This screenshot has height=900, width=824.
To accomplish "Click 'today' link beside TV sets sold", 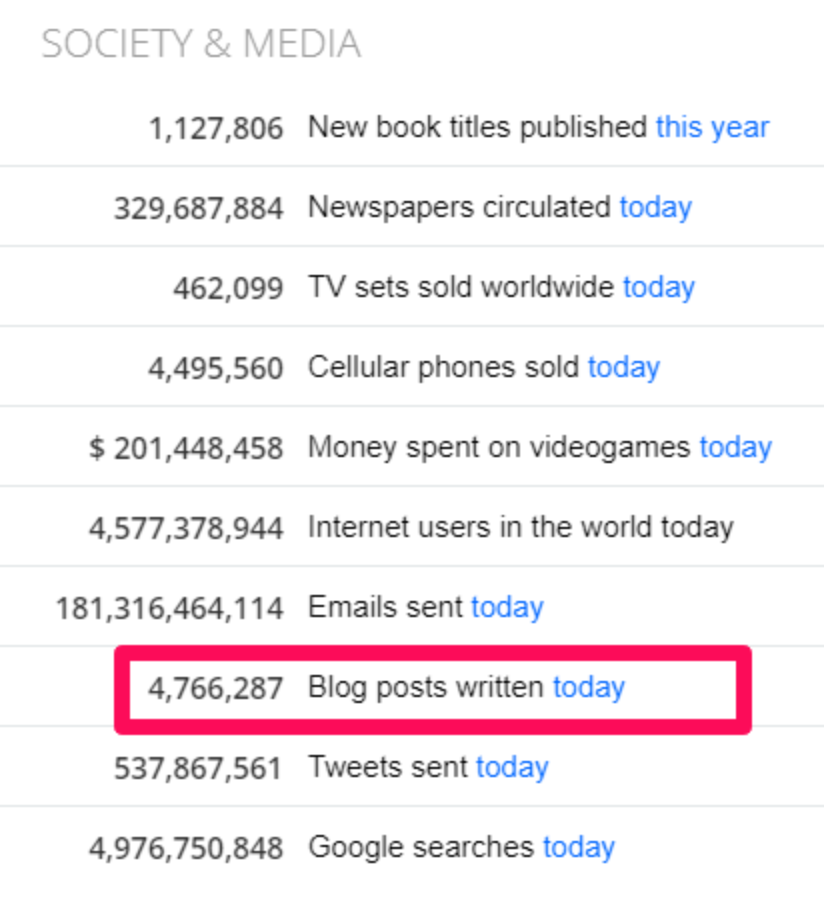I will [x=658, y=288].
